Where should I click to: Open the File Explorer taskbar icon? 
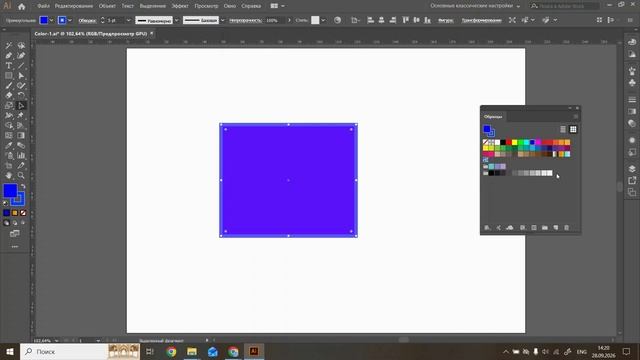(x=192, y=351)
